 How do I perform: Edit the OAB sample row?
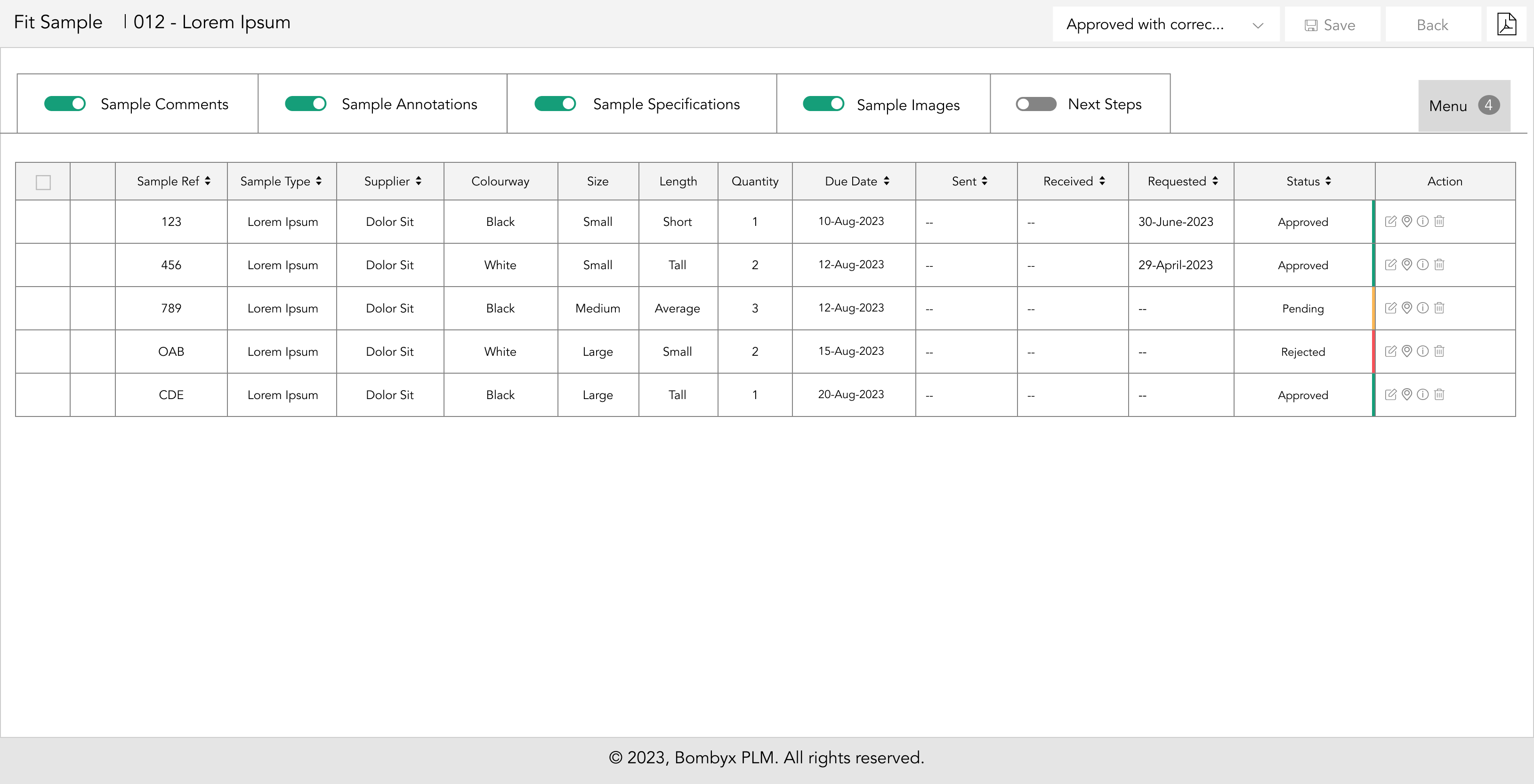[x=1390, y=351]
